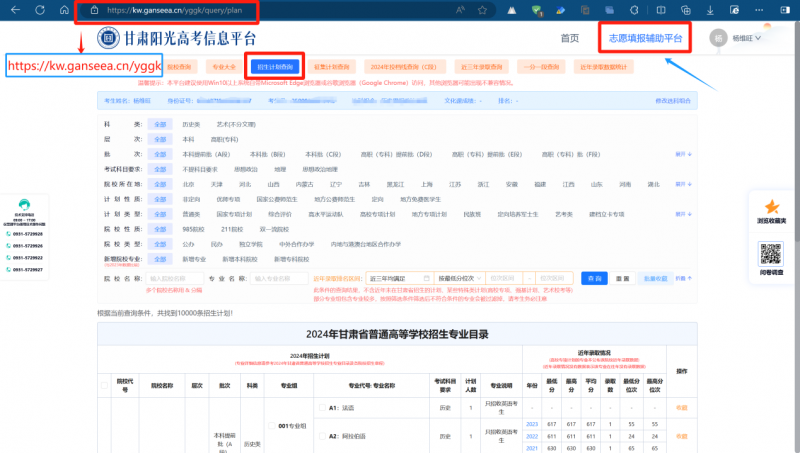Click the lock icon in the address bar
Image resolution: width=800 pixels, height=453 pixels.
coord(93,9)
